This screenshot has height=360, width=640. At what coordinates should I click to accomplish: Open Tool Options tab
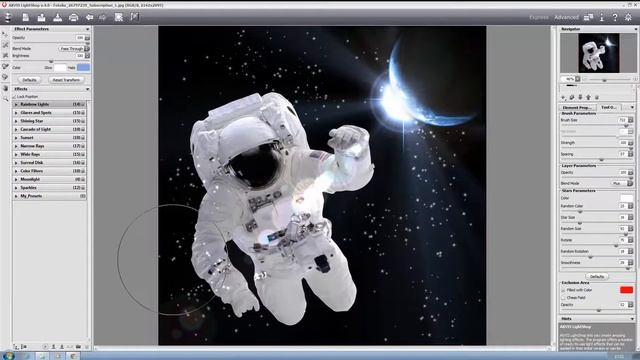[609, 107]
